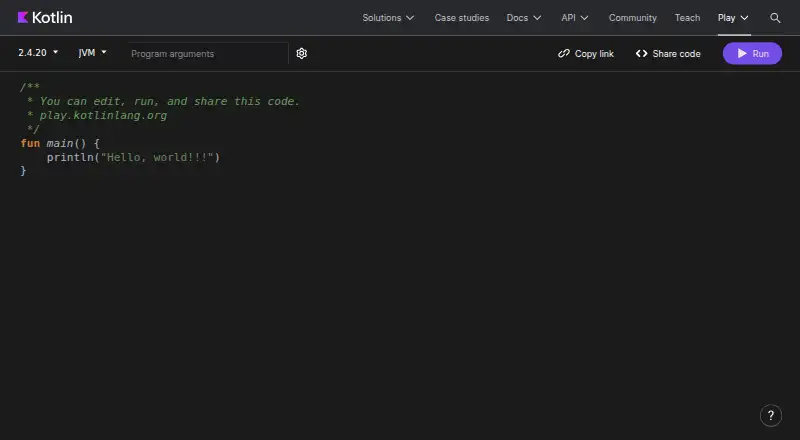This screenshot has width=800, height=440.
Task: Click 'You can edit, run, and share' comment
Action: coord(163,101)
